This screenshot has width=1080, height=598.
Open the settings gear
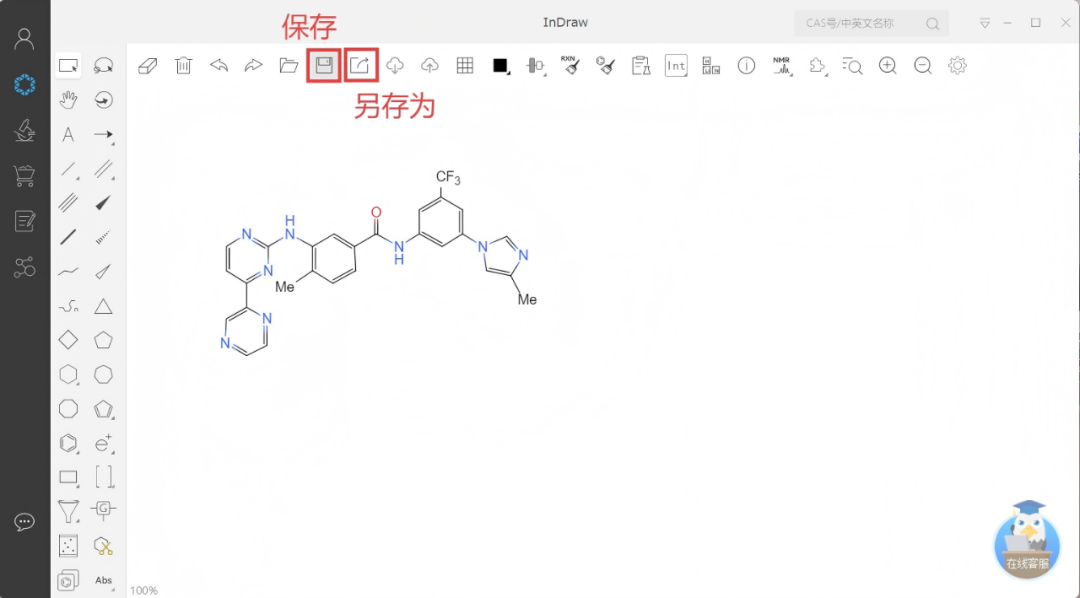coord(957,65)
